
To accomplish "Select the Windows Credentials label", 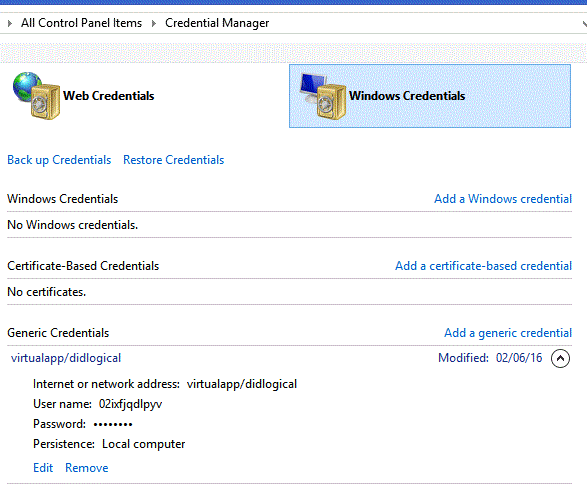I will coord(407,96).
